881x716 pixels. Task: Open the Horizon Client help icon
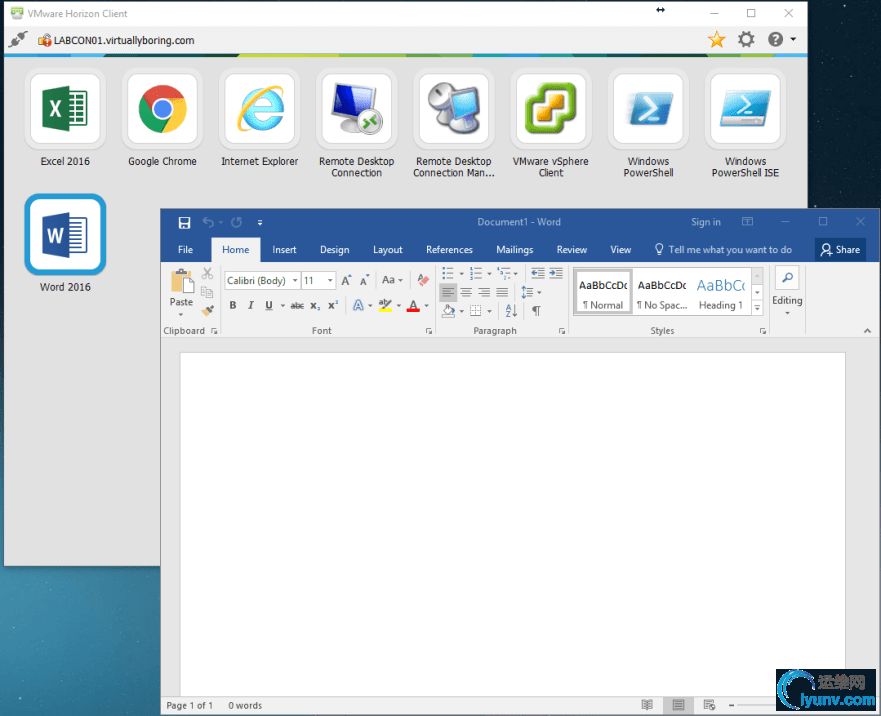[x=775, y=39]
